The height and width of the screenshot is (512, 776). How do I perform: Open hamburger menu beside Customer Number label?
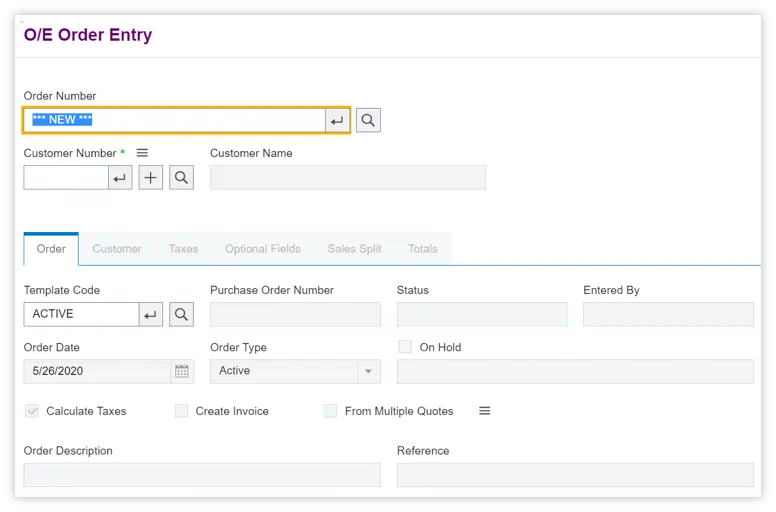142,153
